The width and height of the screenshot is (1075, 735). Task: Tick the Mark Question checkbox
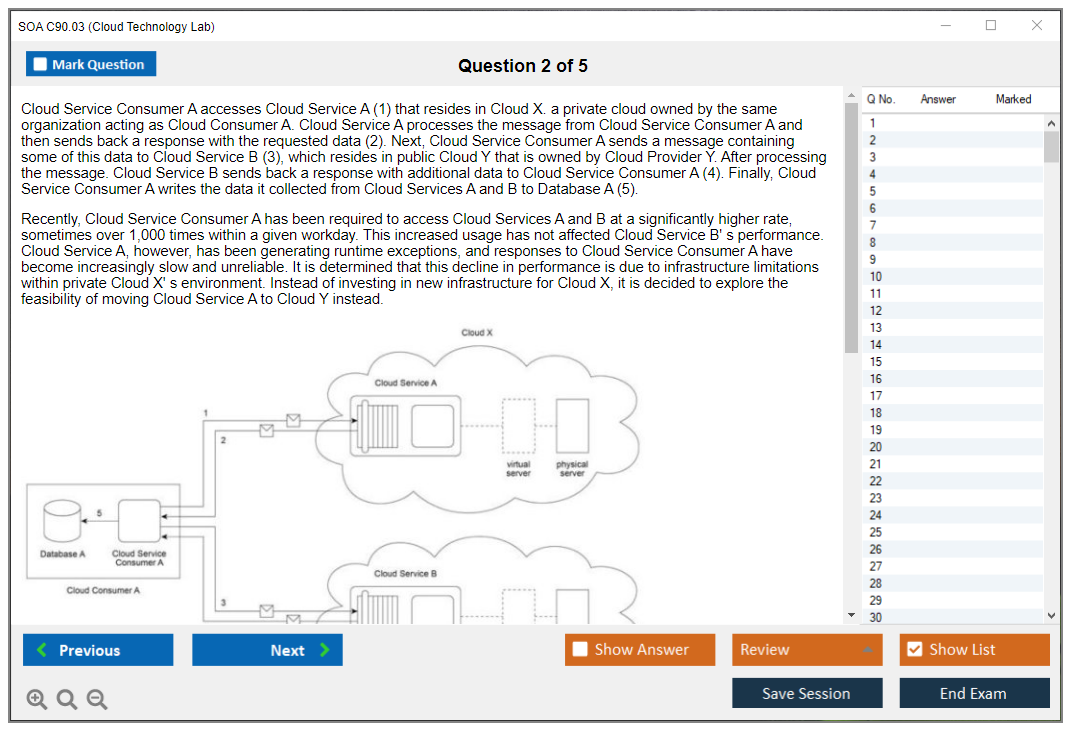pyautogui.click(x=41, y=65)
